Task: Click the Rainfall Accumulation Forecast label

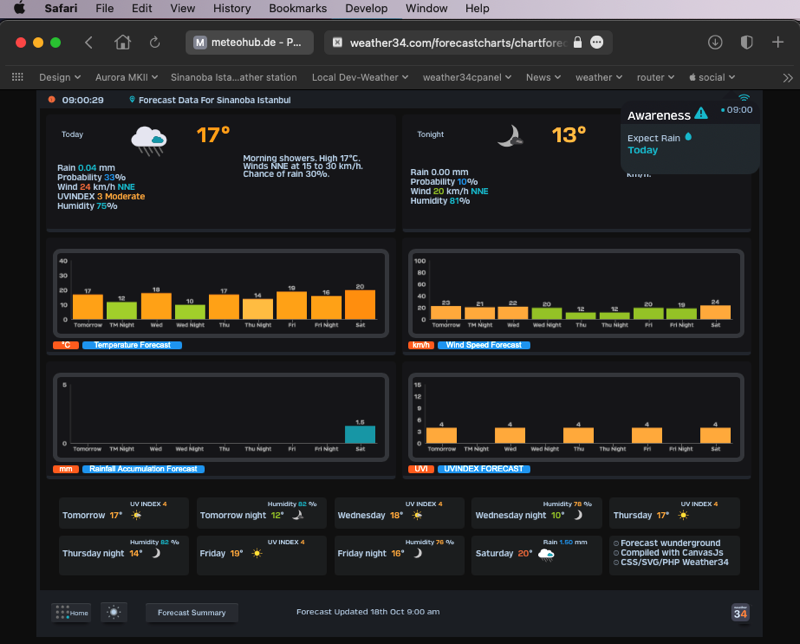Action: click(143, 469)
